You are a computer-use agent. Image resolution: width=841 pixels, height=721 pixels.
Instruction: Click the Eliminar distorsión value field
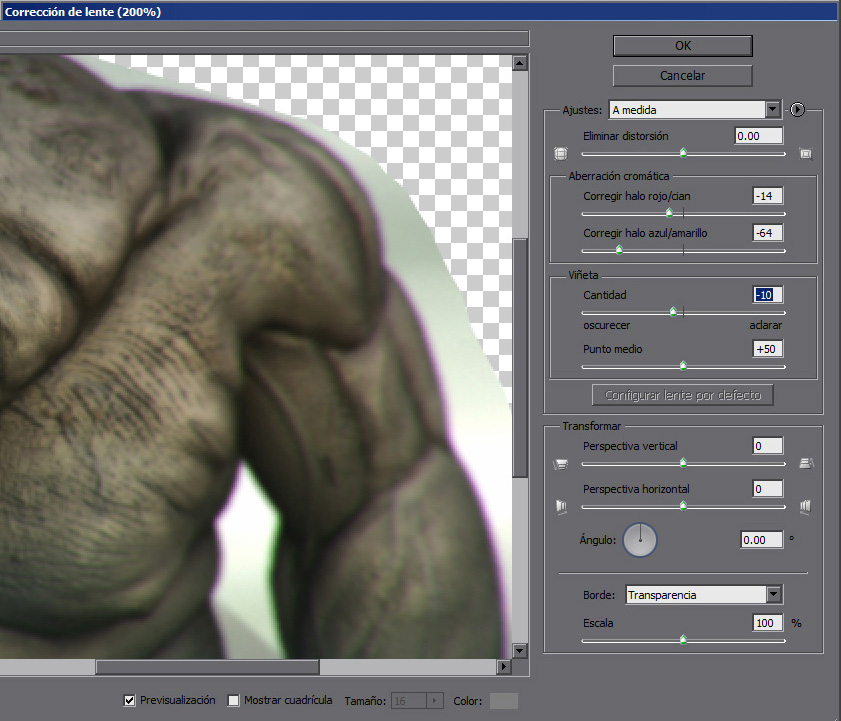coord(758,136)
